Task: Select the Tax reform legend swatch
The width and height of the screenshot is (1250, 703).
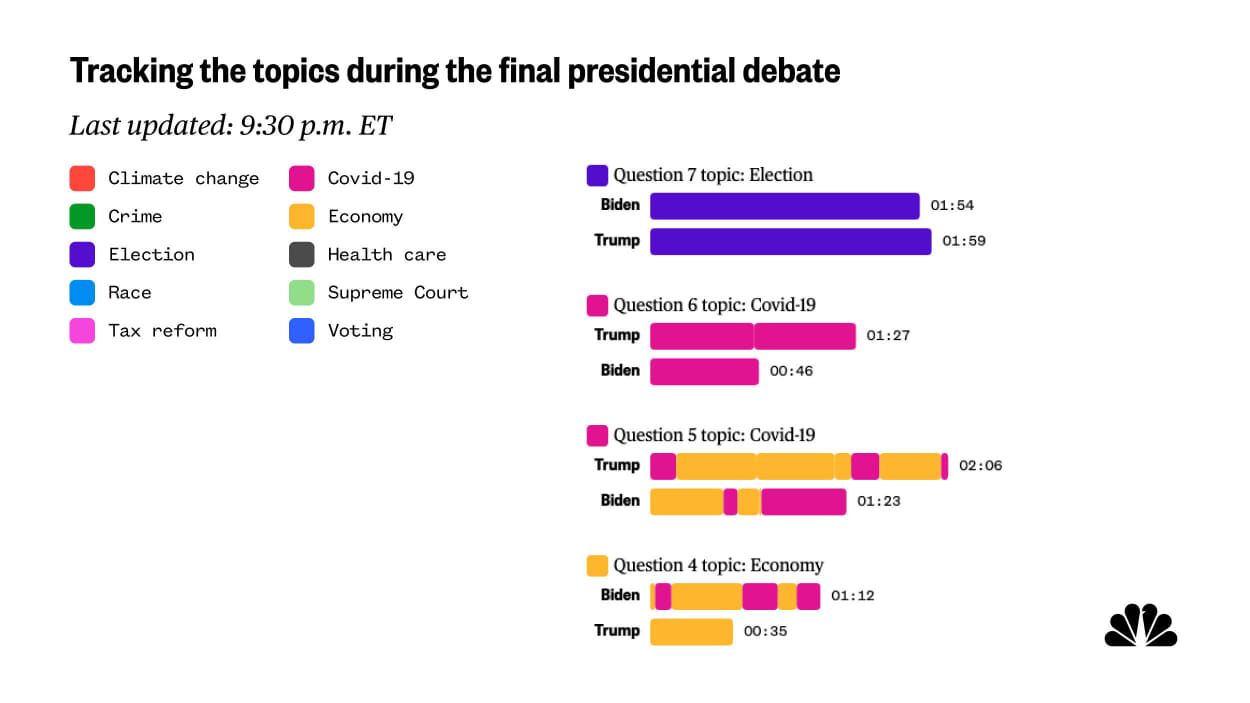Action: click(82, 331)
